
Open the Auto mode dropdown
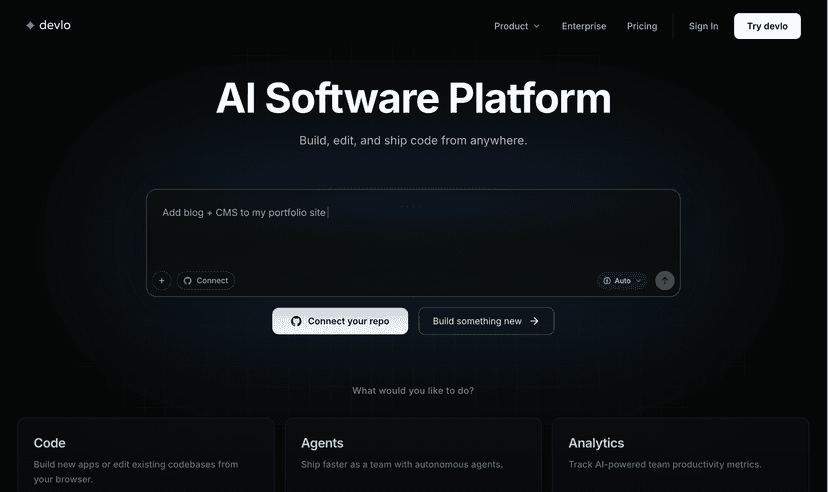point(622,280)
